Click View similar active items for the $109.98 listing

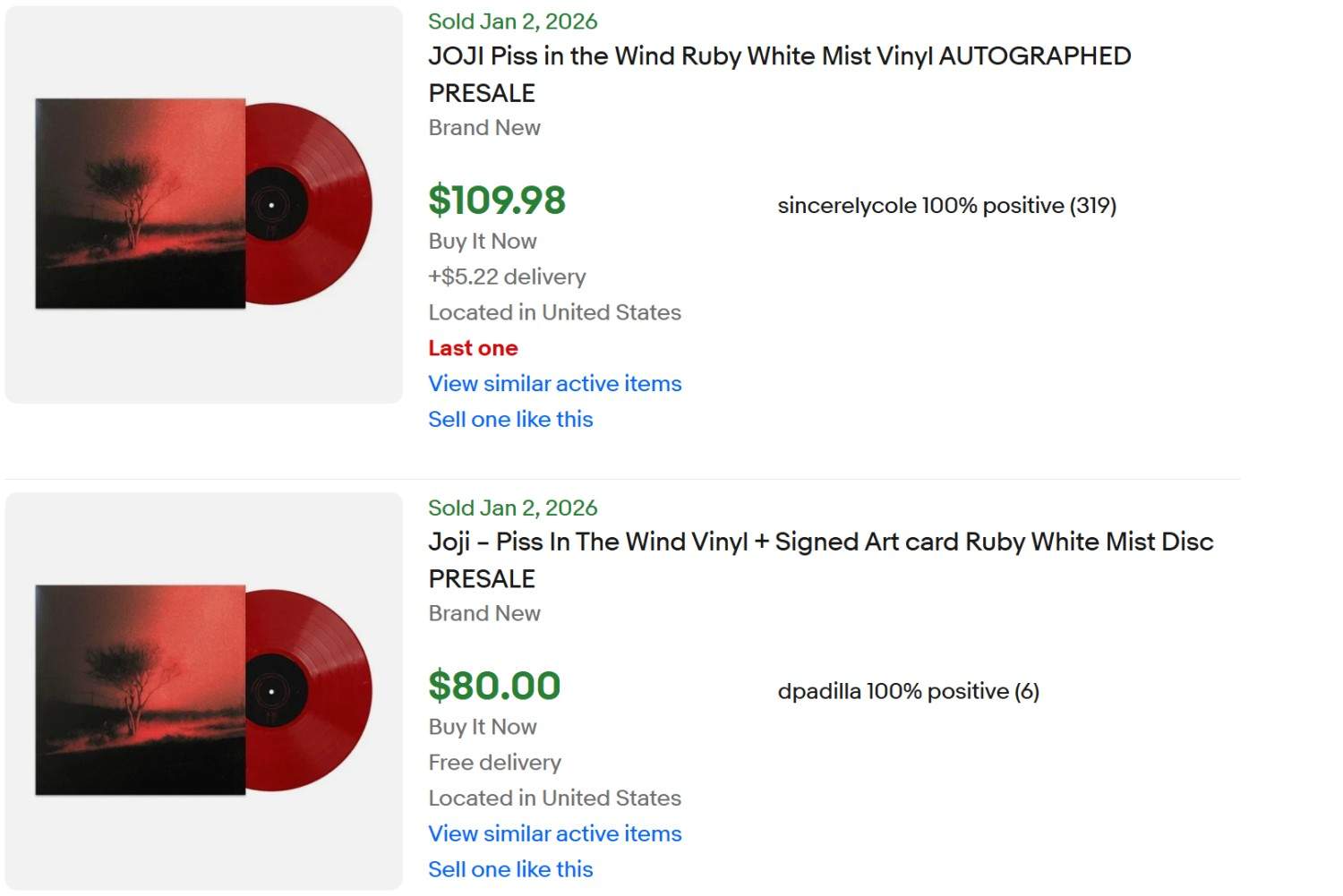pyautogui.click(x=554, y=383)
